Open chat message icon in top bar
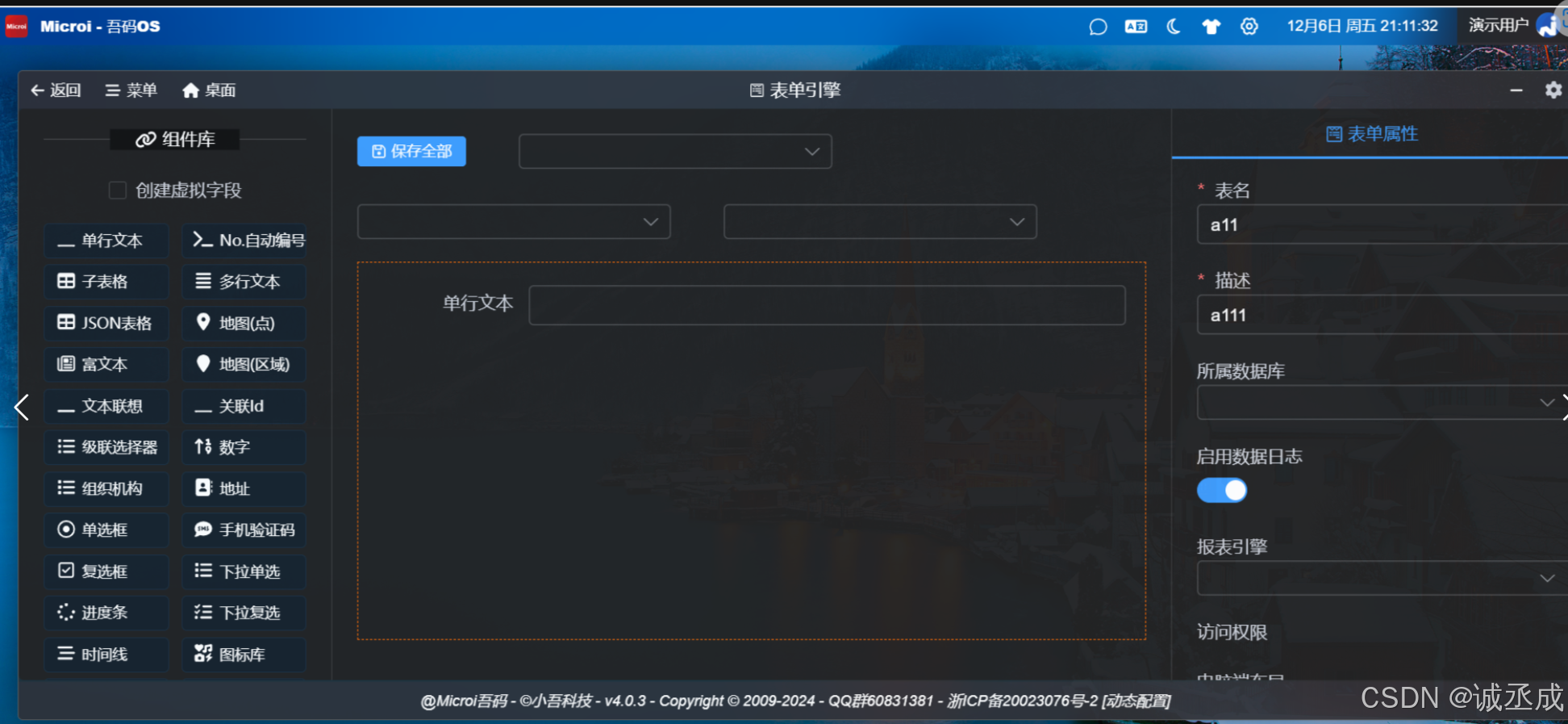1568x724 pixels. (1098, 27)
